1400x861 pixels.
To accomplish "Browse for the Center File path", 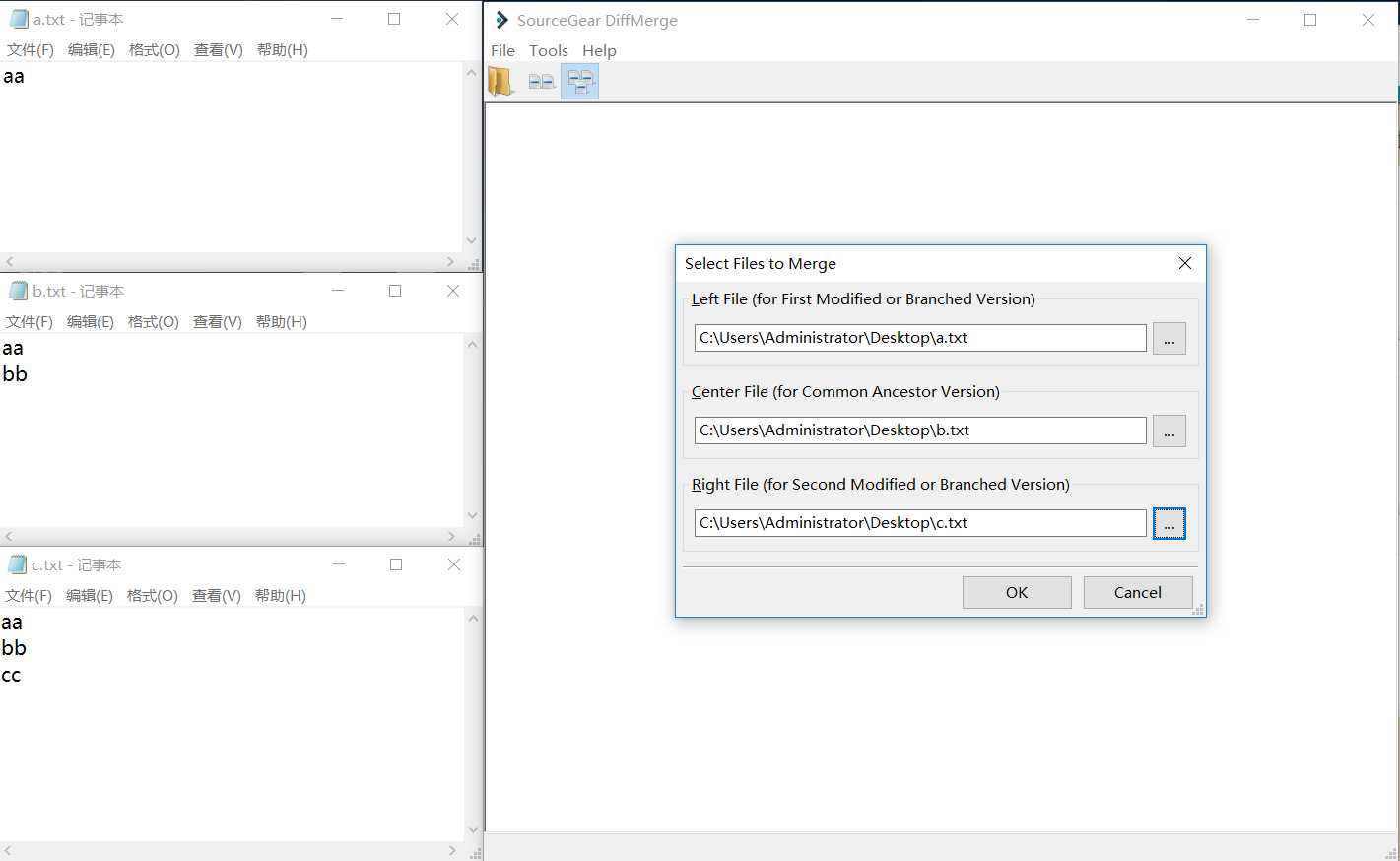I will click(1169, 430).
